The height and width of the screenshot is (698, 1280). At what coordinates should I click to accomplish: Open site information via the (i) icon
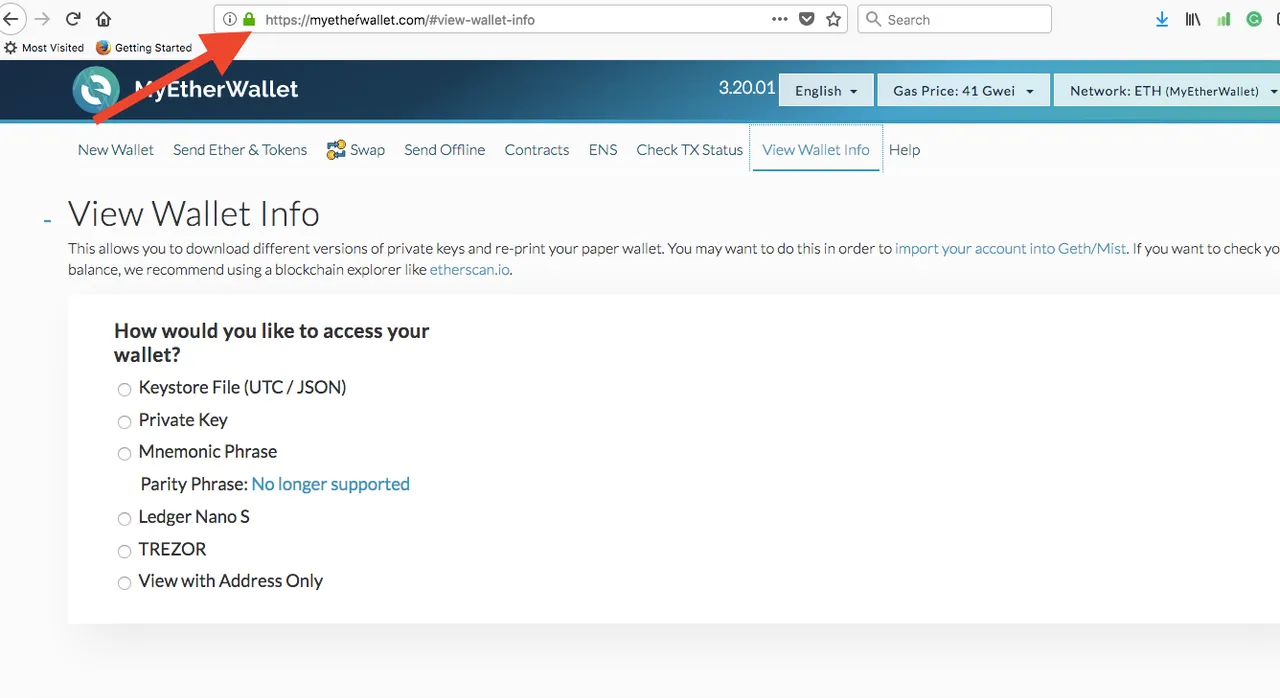pos(230,19)
